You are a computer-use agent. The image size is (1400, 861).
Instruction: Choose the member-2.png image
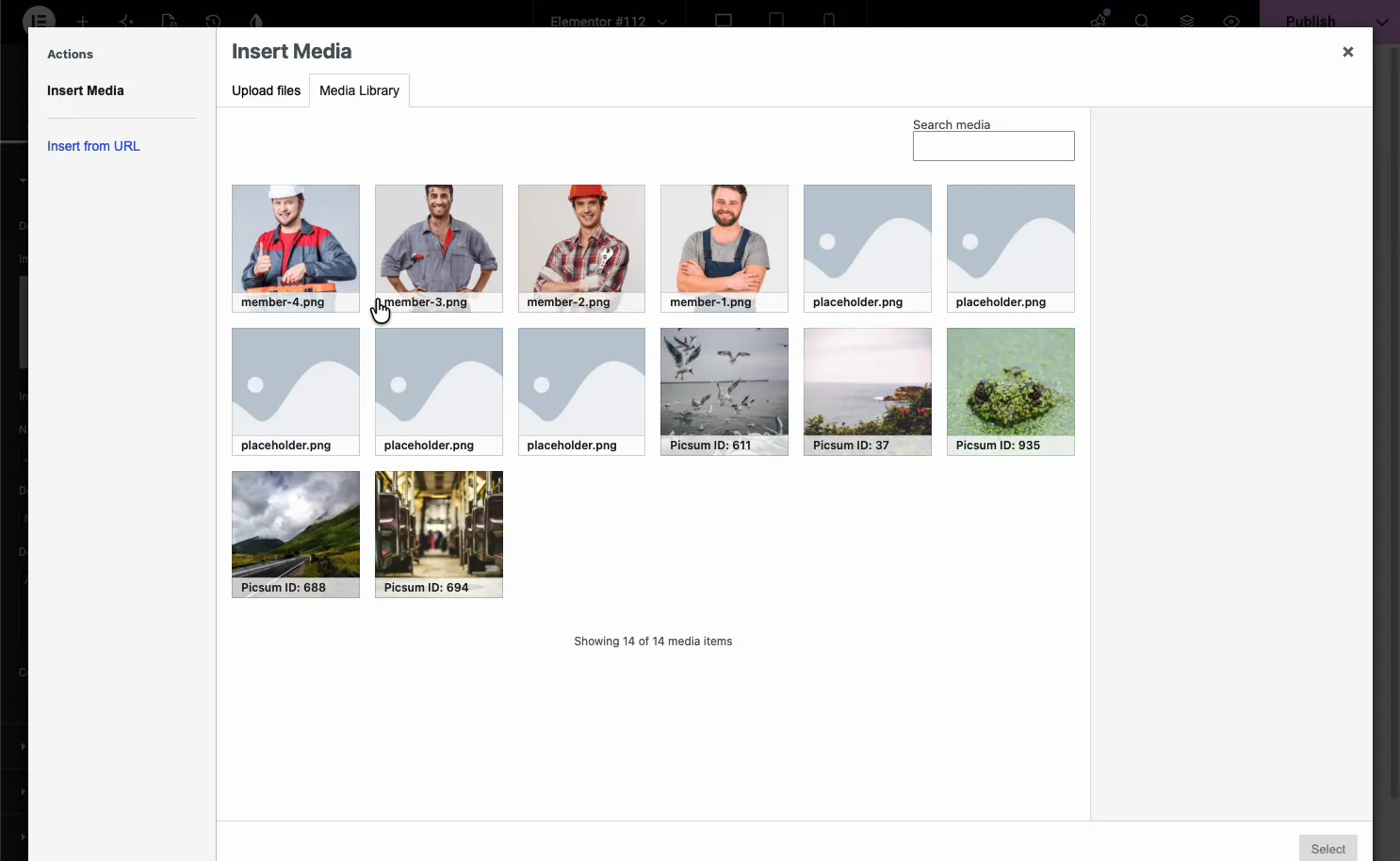[582, 249]
